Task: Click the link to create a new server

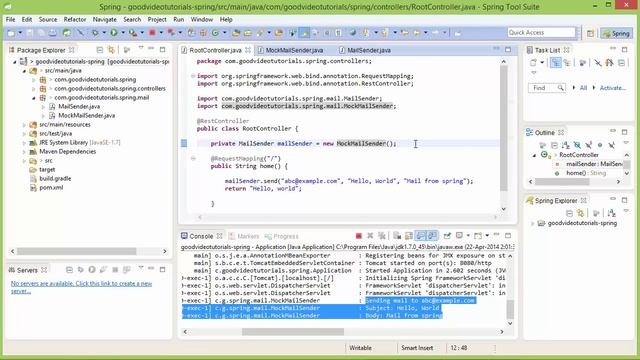Action: [x=81, y=287]
